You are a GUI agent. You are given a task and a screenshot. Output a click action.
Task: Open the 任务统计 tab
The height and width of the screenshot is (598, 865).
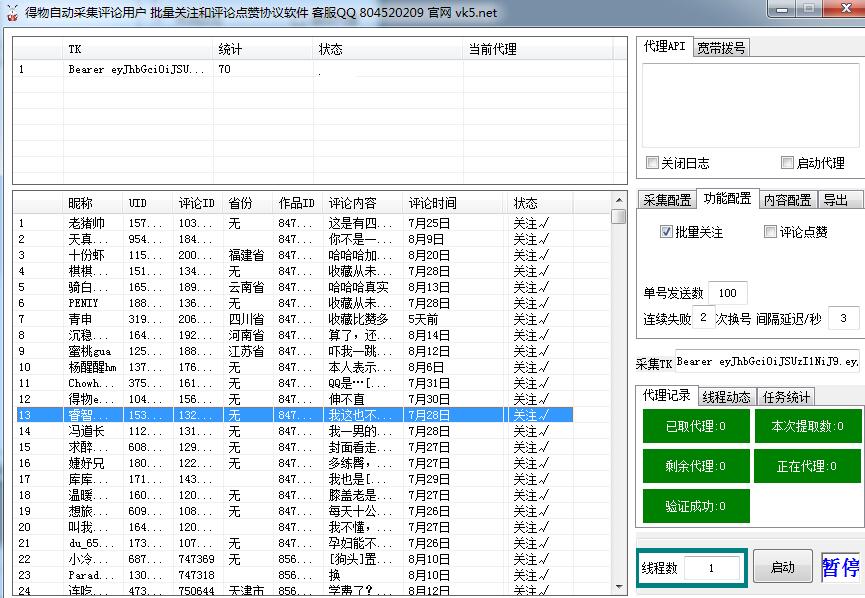click(x=786, y=397)
